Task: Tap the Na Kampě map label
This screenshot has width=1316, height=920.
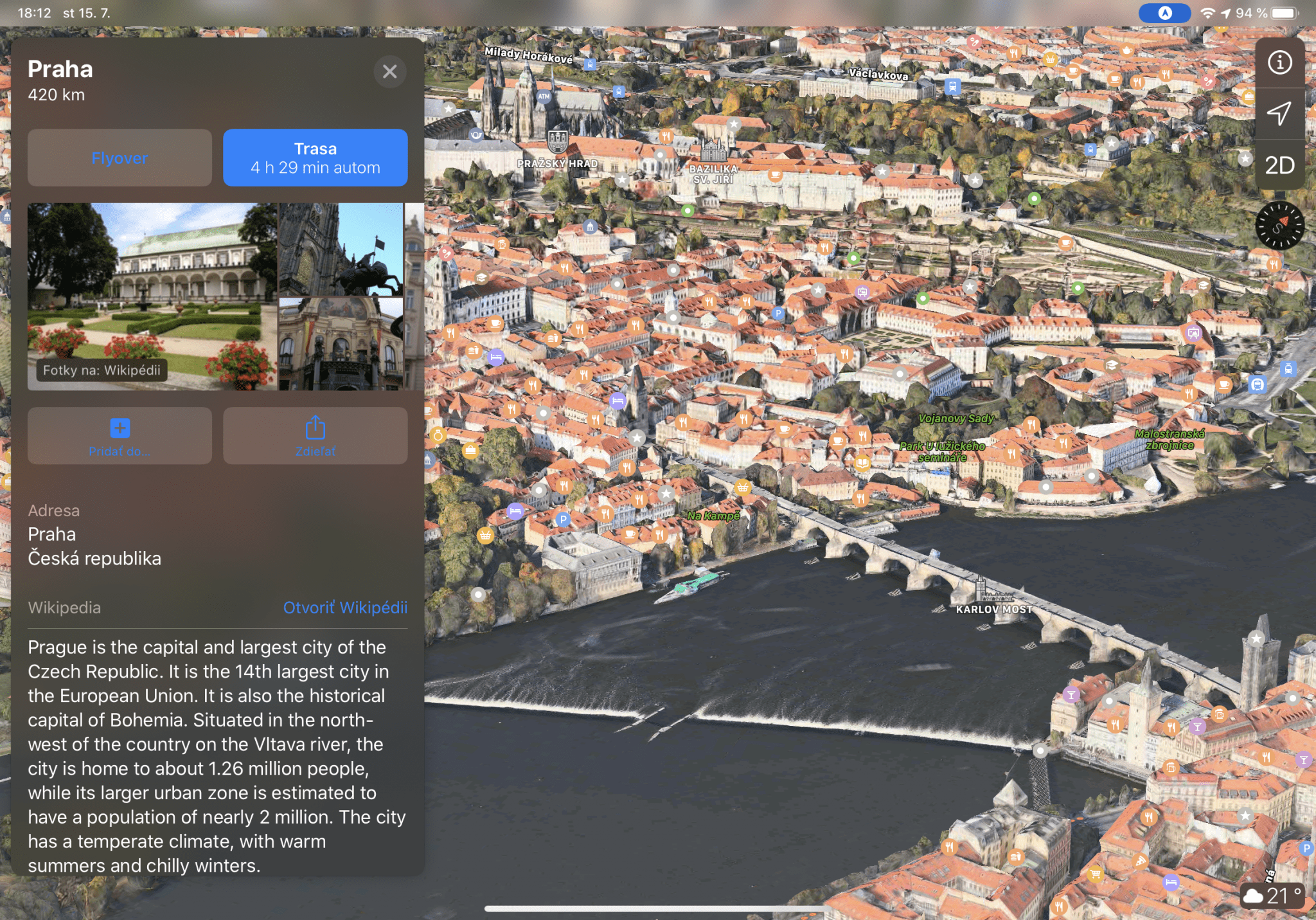Action: (713, 516)
